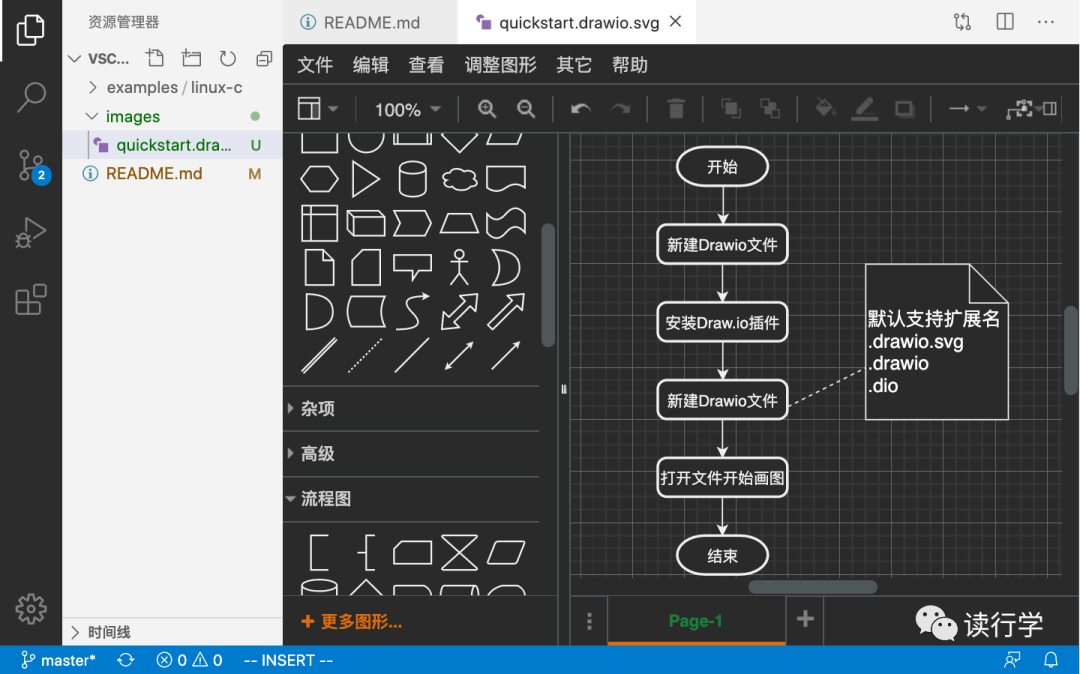Screen dimensions: 1080x674
Task: Collapse the VSC... workspace root section
Action: click(x=99, y=59)
